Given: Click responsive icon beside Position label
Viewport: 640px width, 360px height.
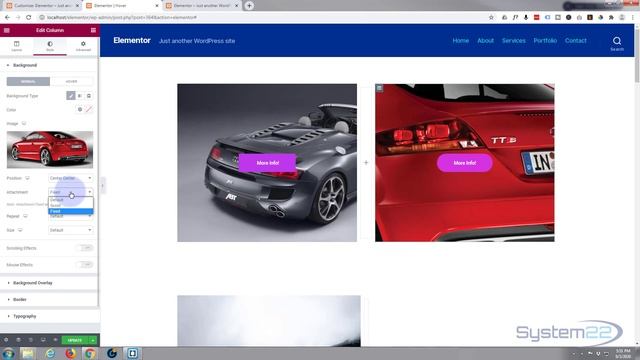Looking at the screenshot, I should click(x=27, y=178).
